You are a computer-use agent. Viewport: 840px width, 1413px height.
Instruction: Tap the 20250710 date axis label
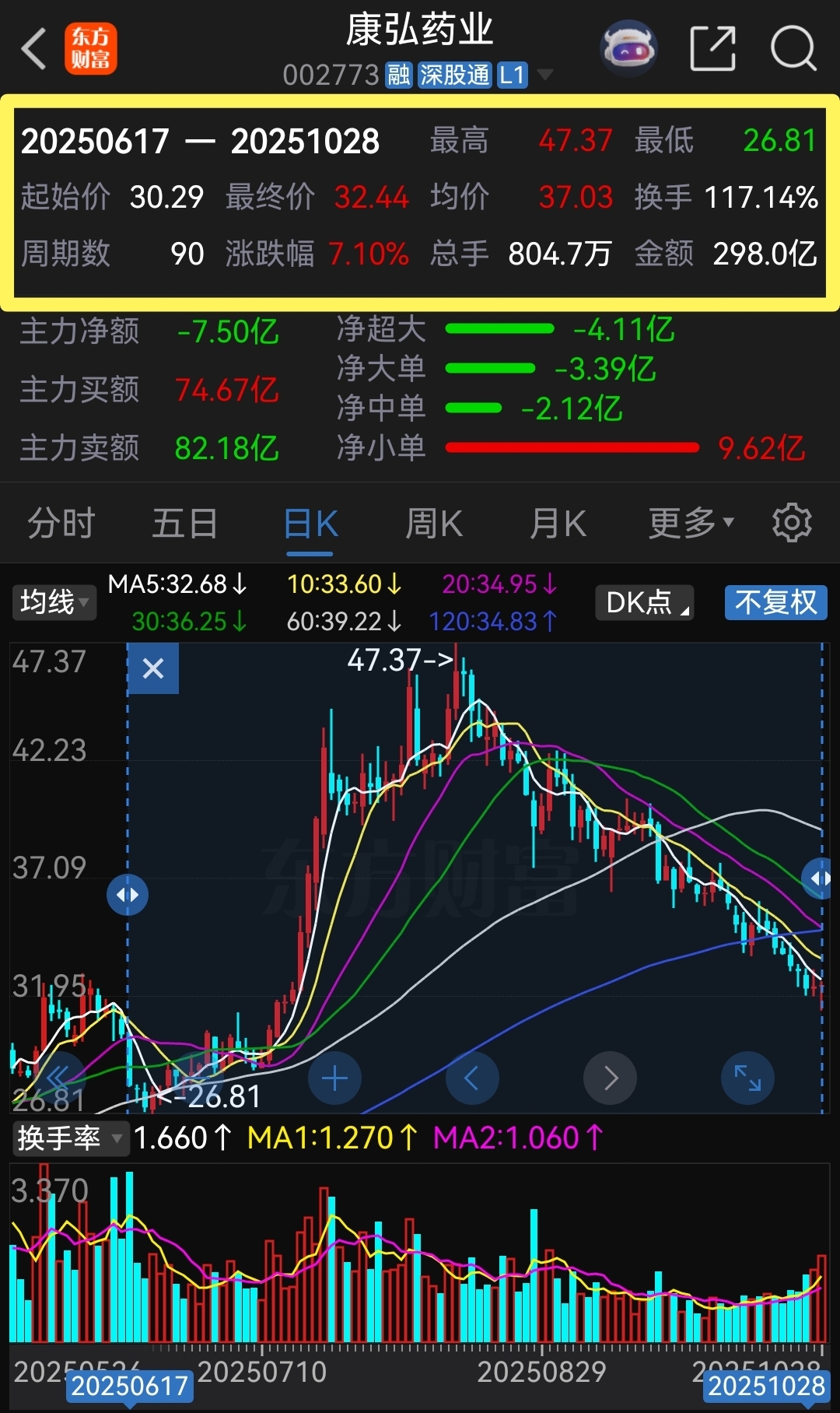pos(262,1372)
